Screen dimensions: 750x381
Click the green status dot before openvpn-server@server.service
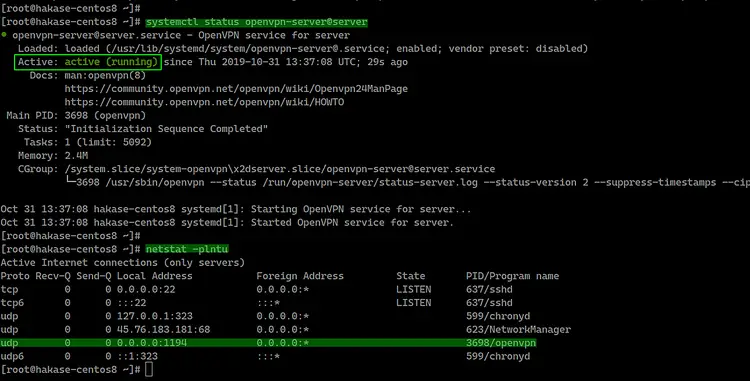[x=4, y=34]
